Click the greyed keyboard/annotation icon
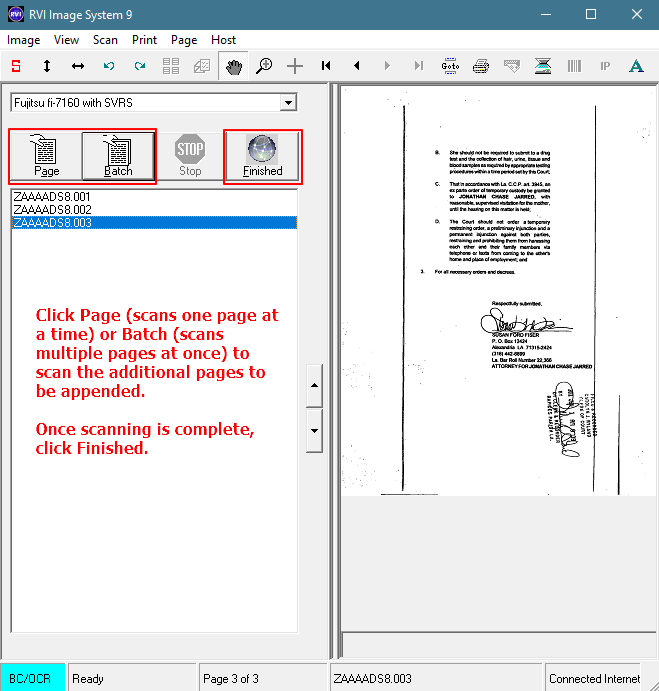659x691 pixels. pos(512,66)
